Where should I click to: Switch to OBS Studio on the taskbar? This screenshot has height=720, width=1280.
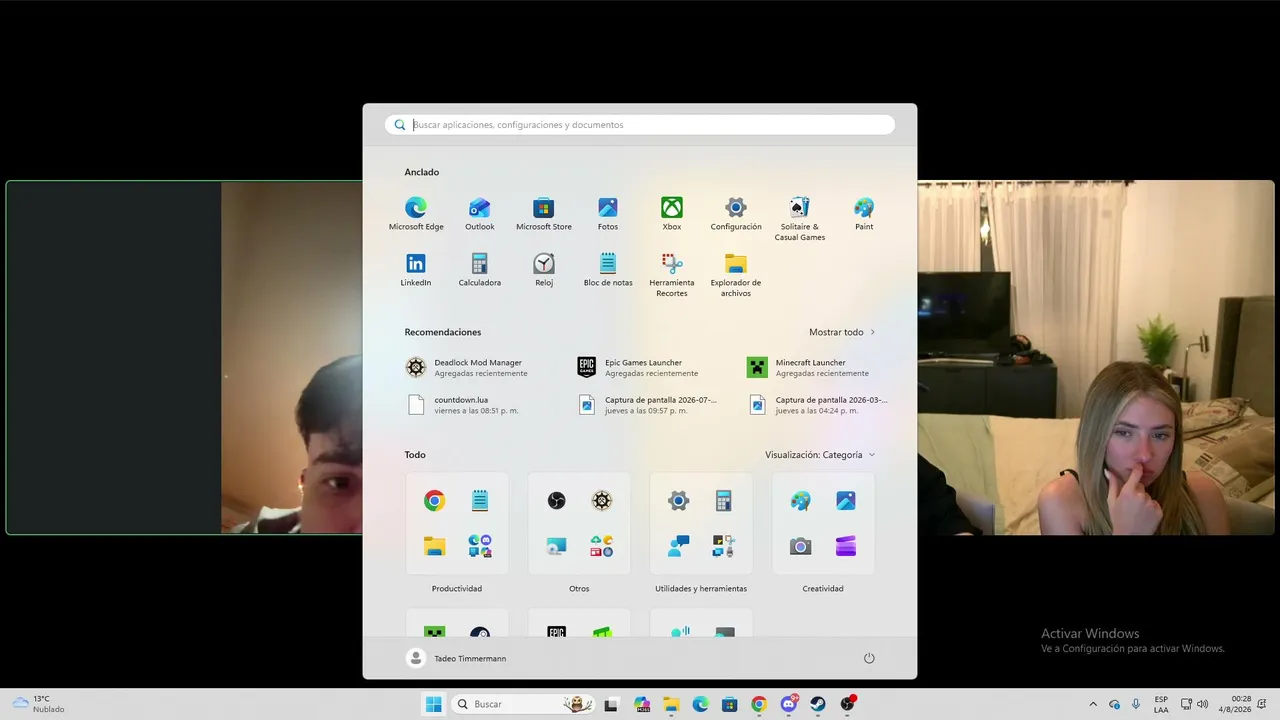tap(848, 704)
